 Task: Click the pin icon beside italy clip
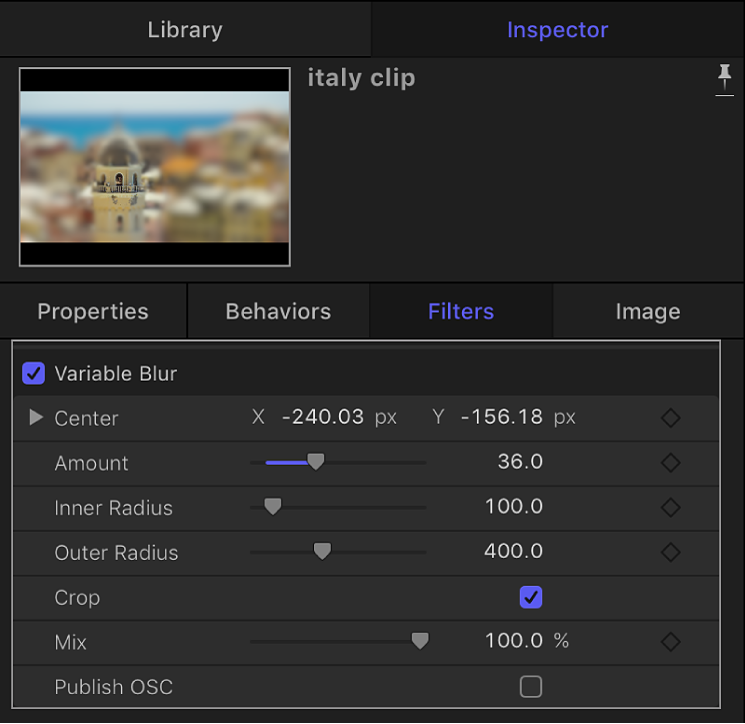click(x=725, y=80)
